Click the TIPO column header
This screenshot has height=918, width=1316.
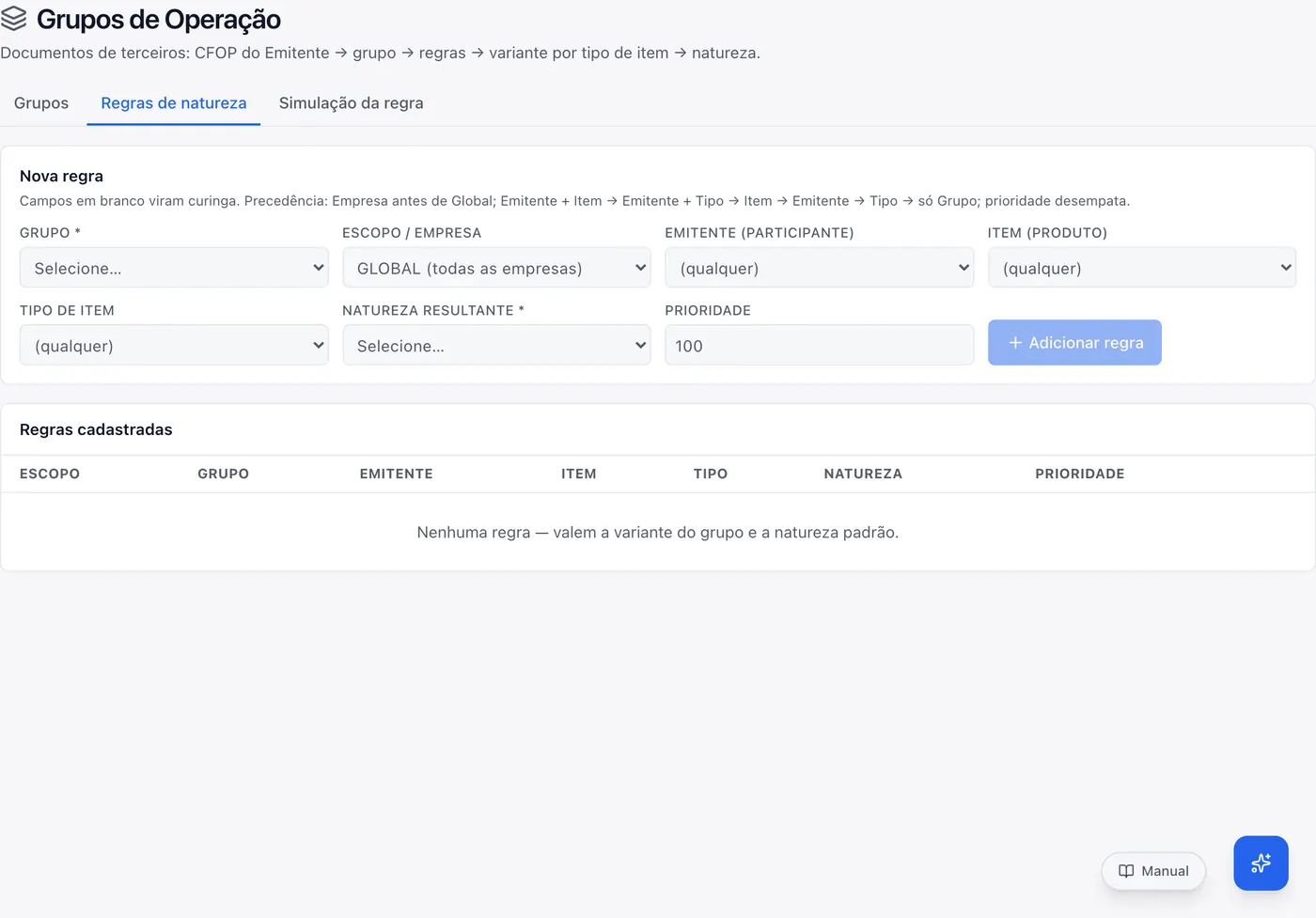[711, 475]
